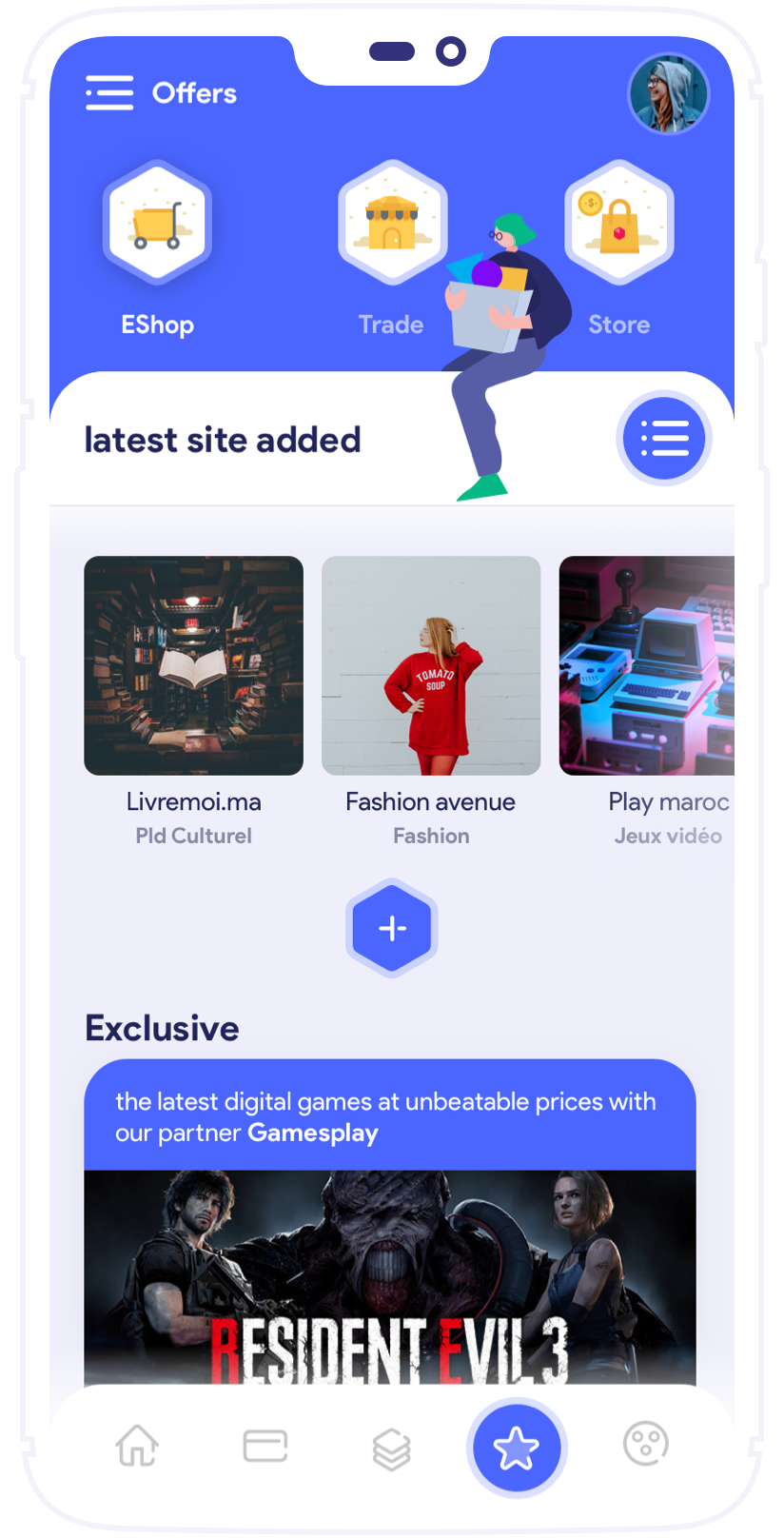Select the star offers tab in bottom bar
This screenshot has width=784, height=1538.
pyautogui.click(x=517, y=1448)
